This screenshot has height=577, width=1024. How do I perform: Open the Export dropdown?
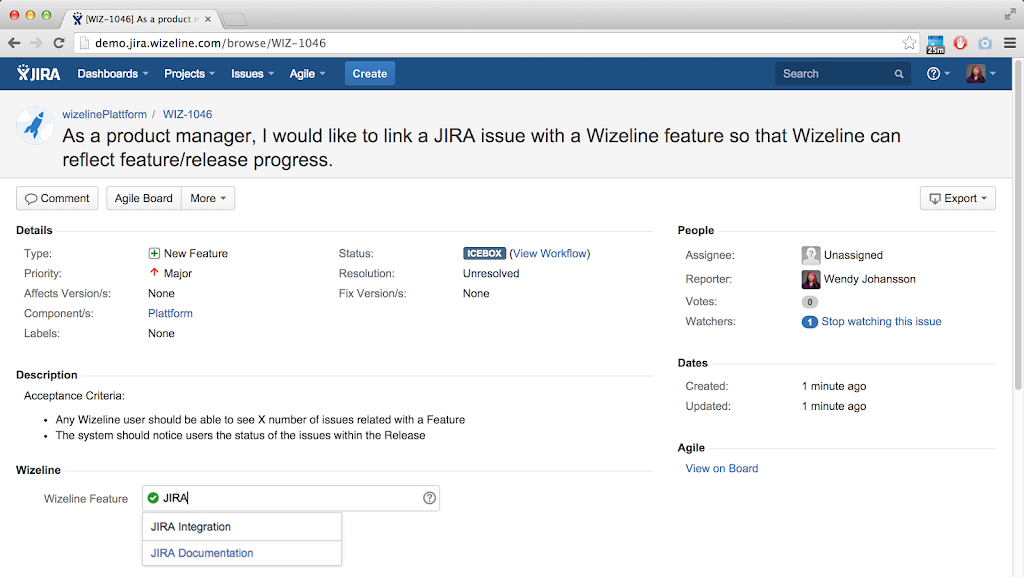957,198
